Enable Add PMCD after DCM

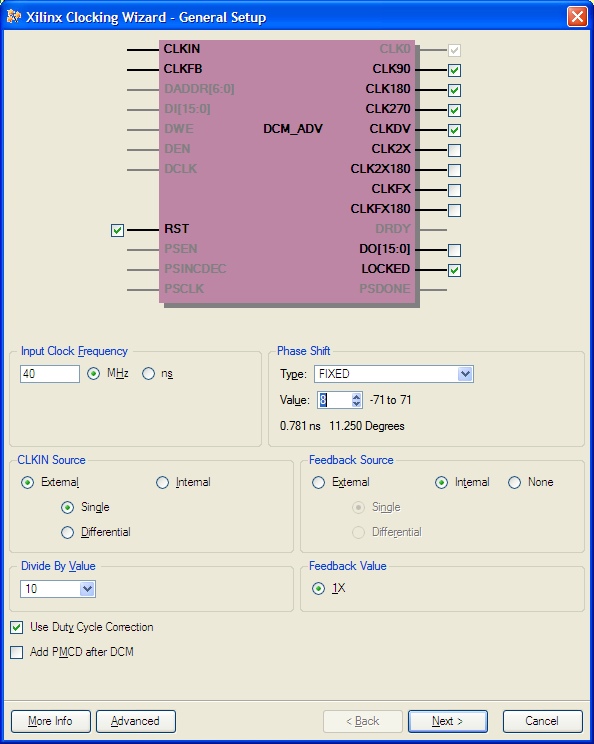pyautogui.click(x=17, y=652)
